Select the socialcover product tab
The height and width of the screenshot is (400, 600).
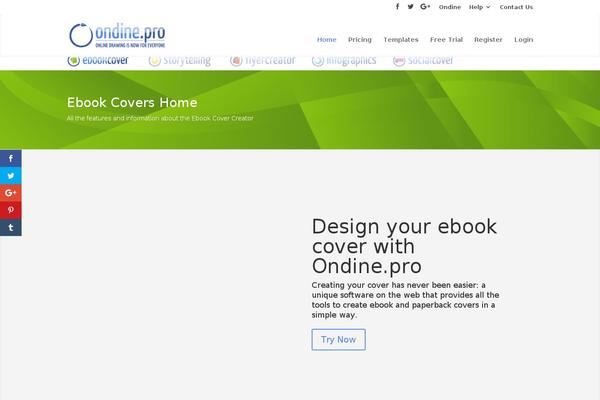tap(423, 60)
